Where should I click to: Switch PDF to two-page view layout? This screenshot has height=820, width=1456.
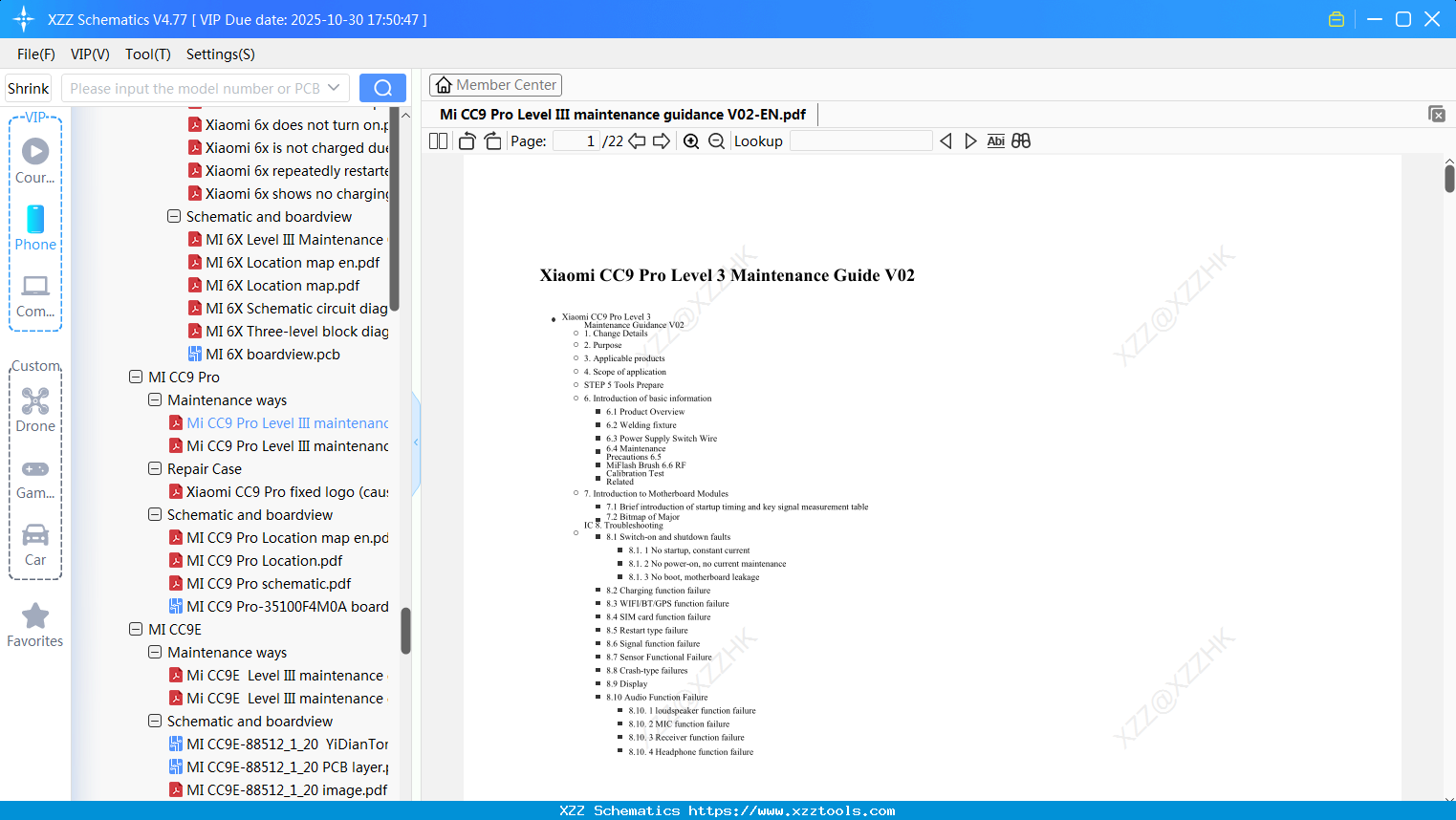coord(437,140)
